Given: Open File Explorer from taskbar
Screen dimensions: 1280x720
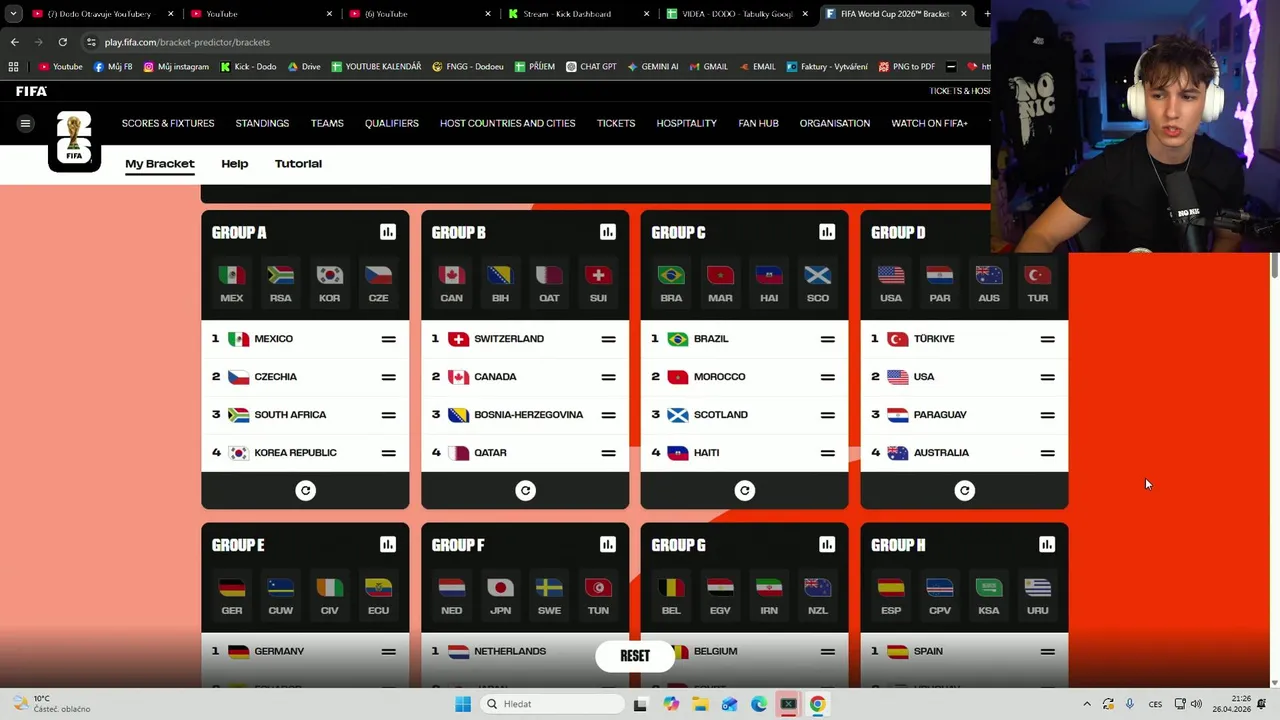Looking at the screenshot, I should [700, 704].
